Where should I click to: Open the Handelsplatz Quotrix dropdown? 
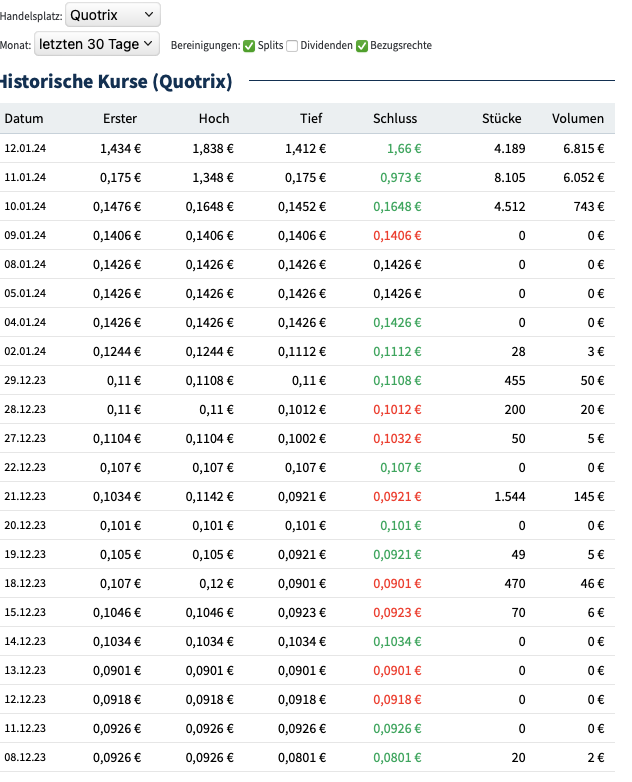point(111,15)
